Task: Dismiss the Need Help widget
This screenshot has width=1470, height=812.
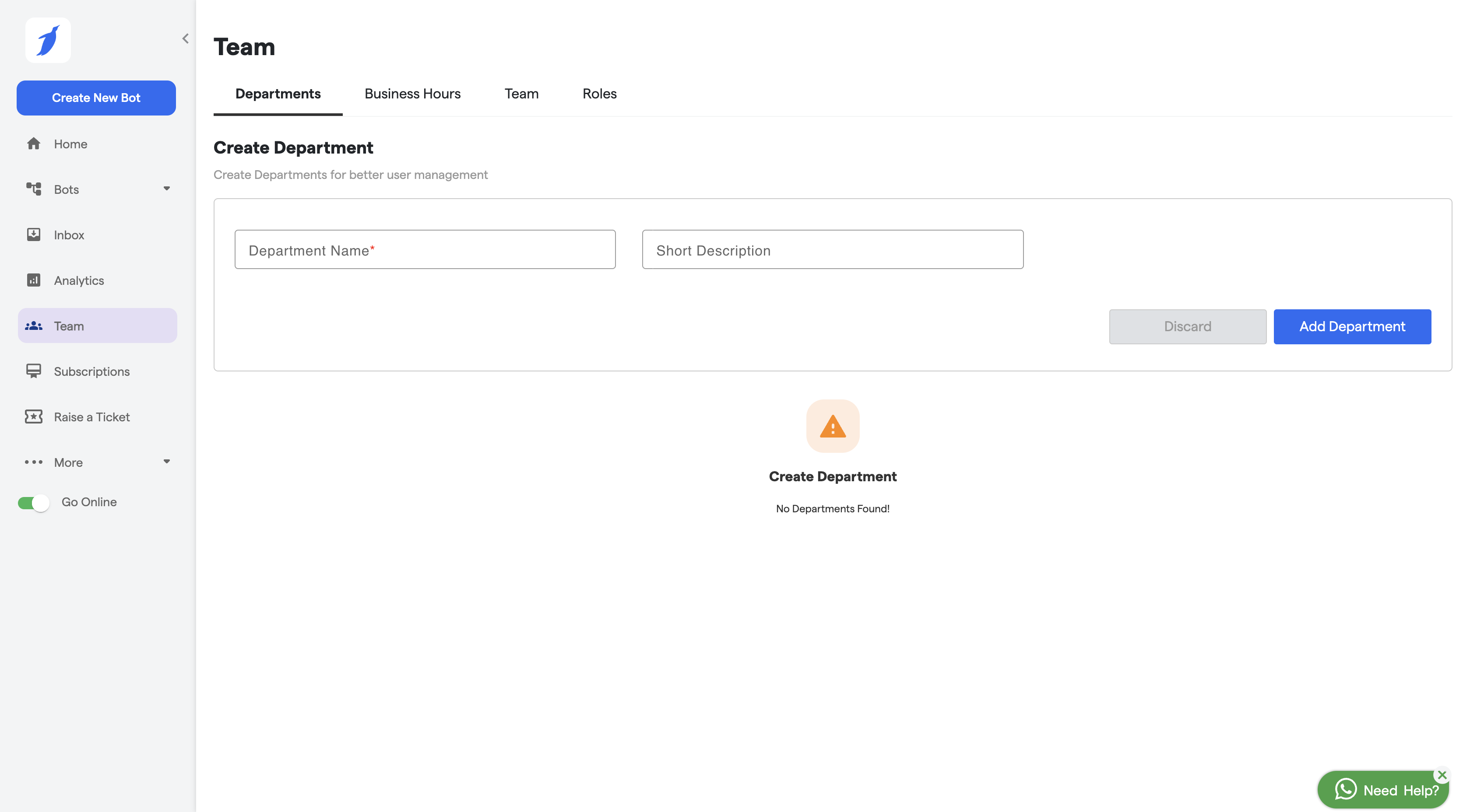Action: (1442, 775)
